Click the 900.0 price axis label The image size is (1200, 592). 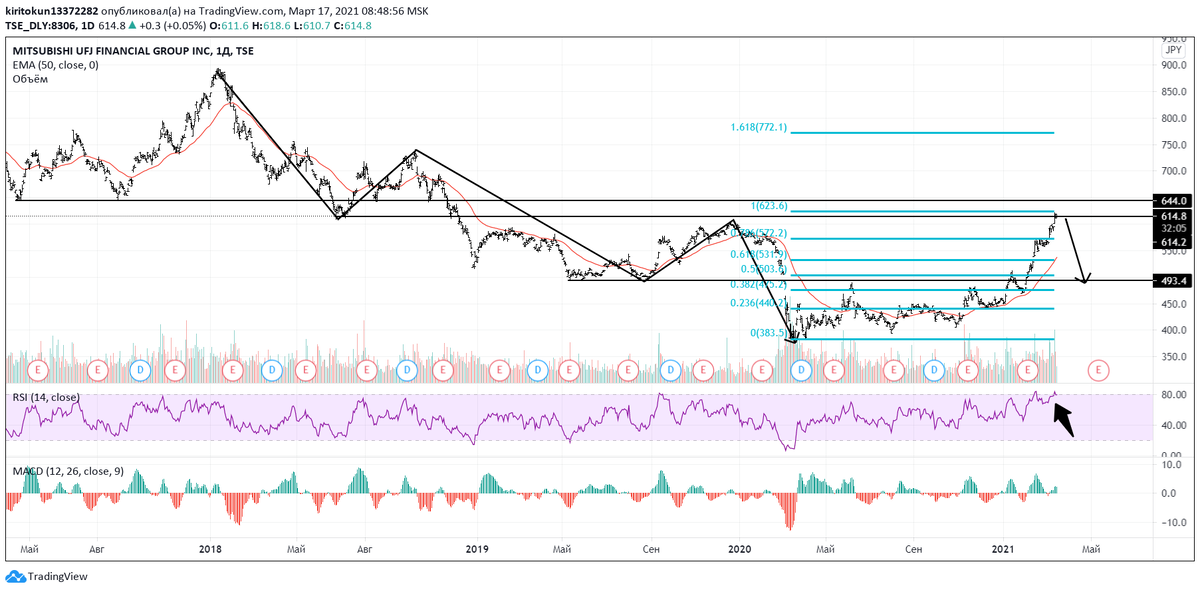click(1174, 65)
